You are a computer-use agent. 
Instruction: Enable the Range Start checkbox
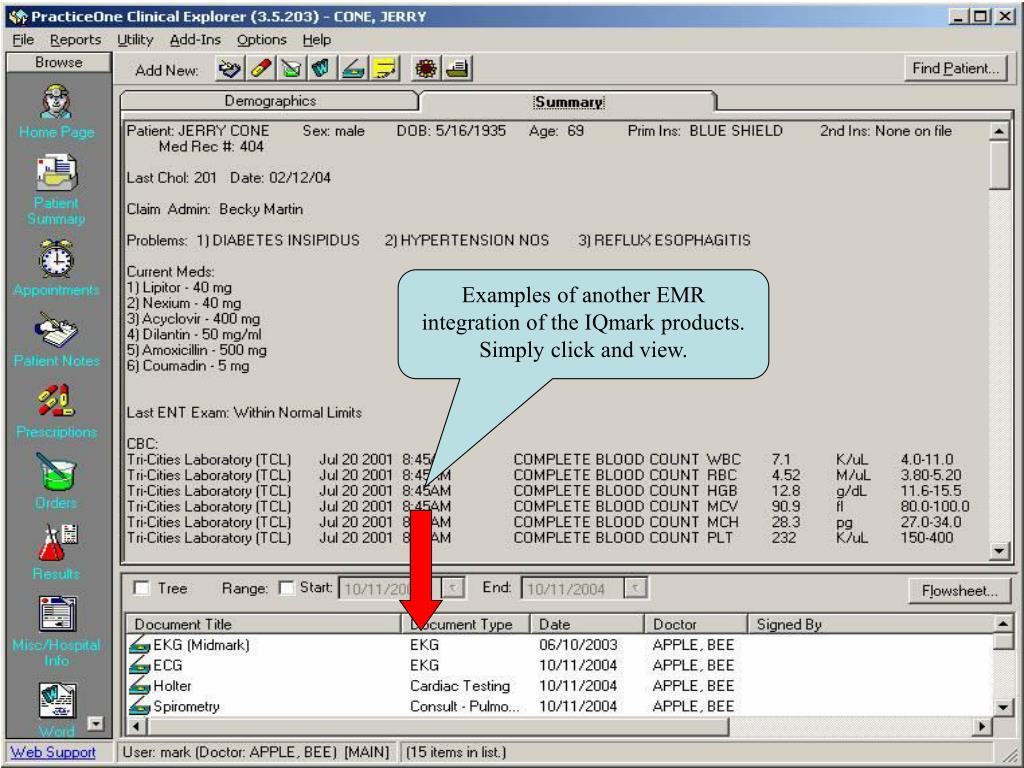(x=286, y=588)
